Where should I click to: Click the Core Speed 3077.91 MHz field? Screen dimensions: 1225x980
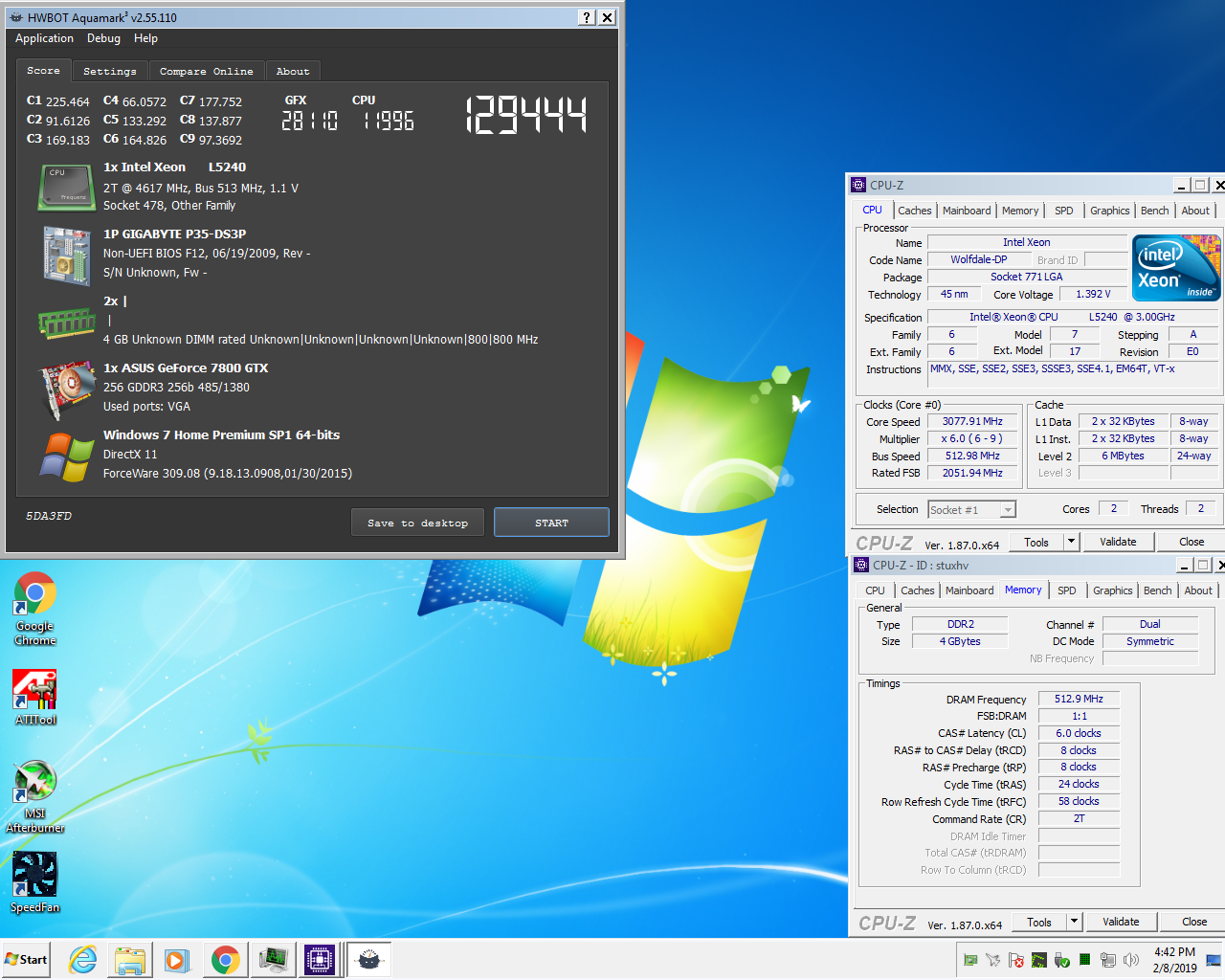tap(972, 422)
